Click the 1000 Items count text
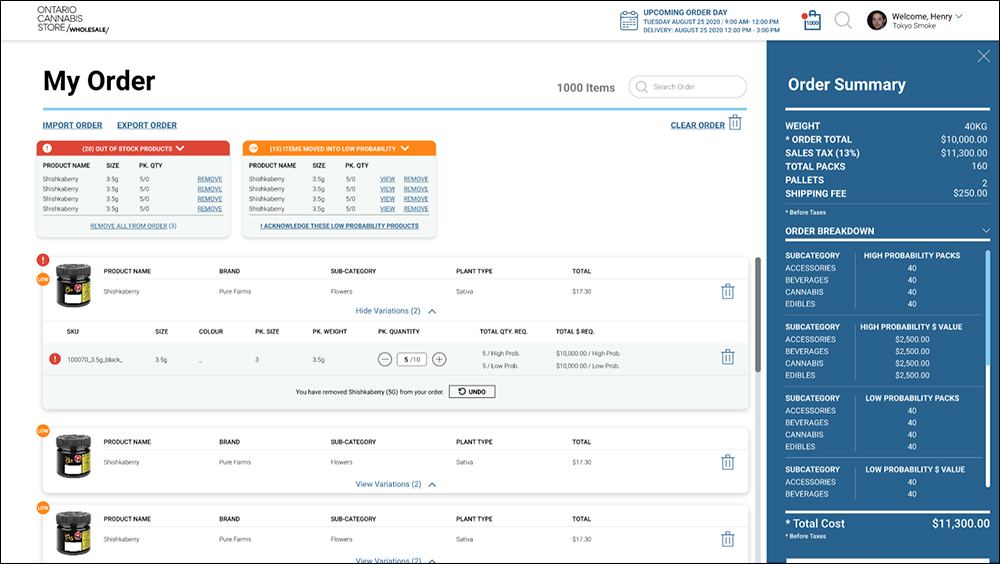 pos(585,88)
